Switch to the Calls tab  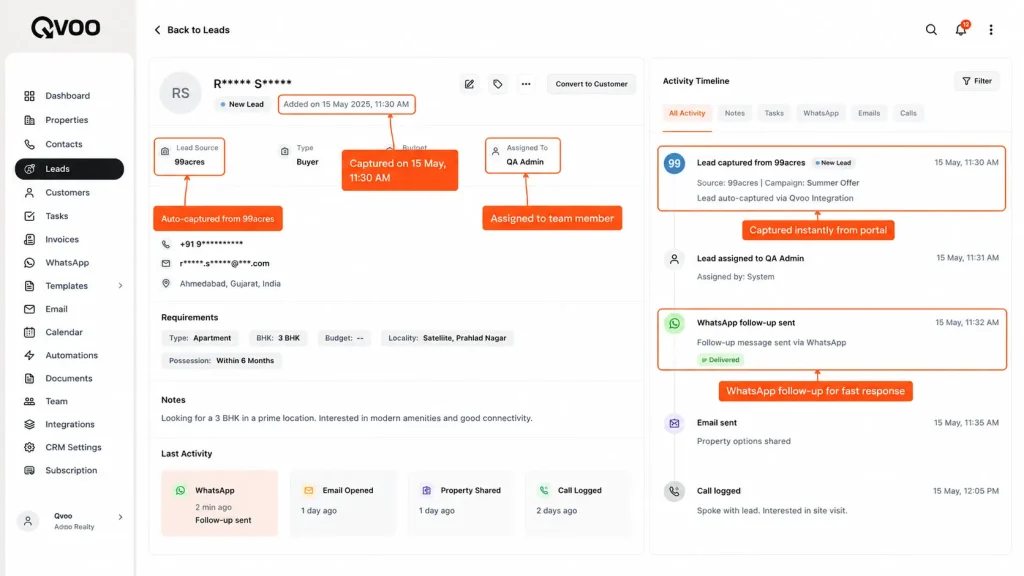tap(908, 113)
